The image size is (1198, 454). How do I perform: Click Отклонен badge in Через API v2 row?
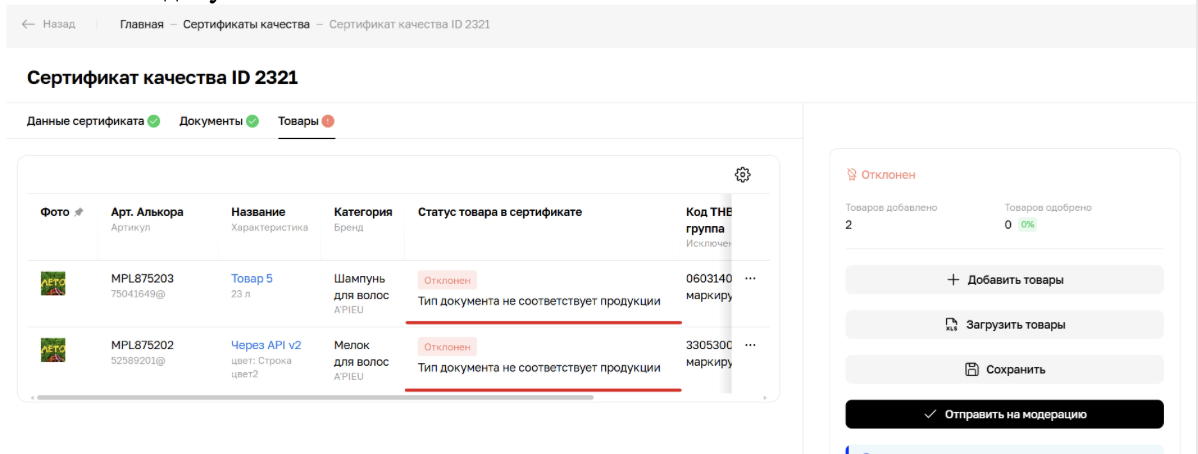pos(447,346)
